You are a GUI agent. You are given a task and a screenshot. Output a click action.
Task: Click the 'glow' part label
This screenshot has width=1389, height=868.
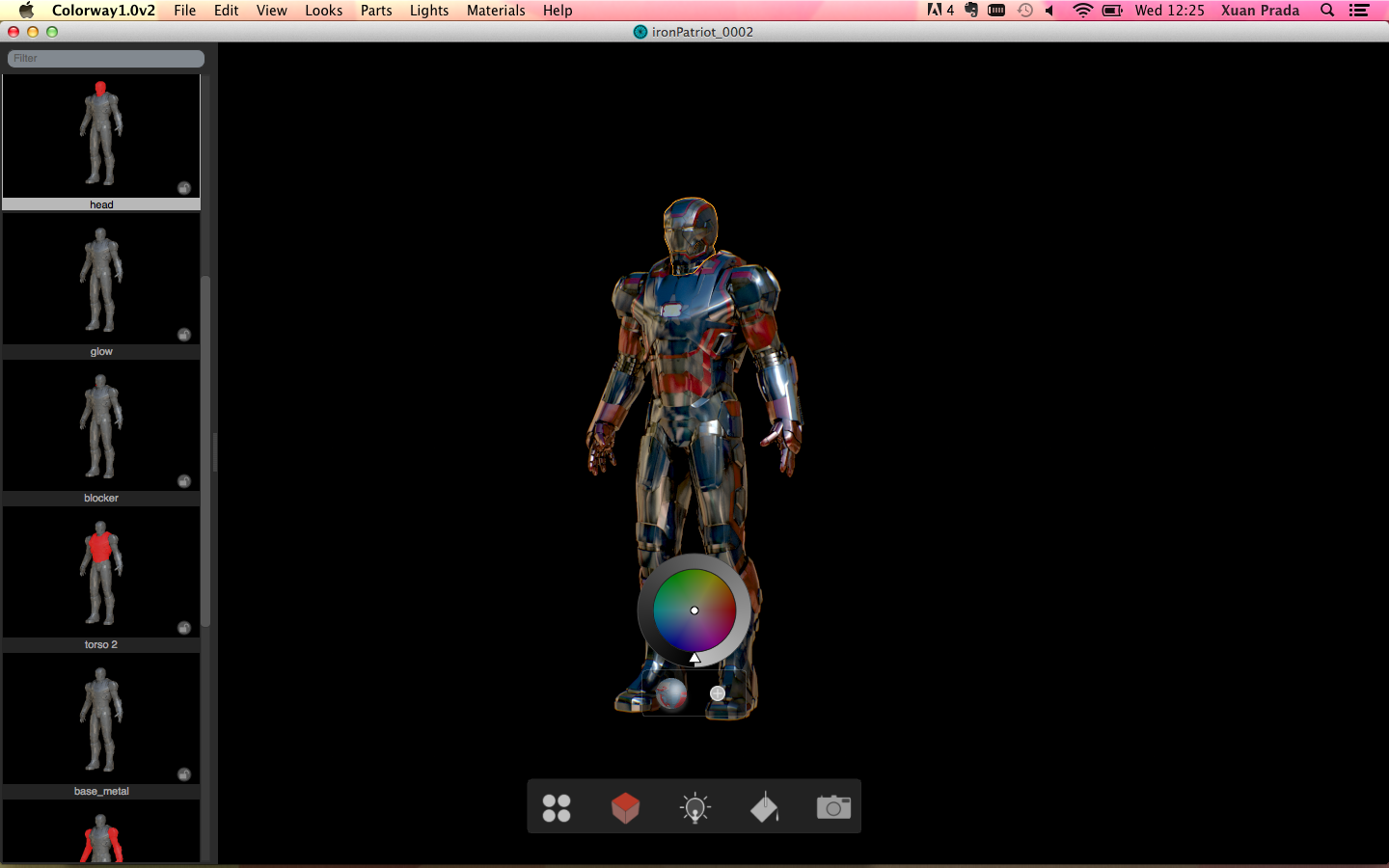click(x=101, y=351)
